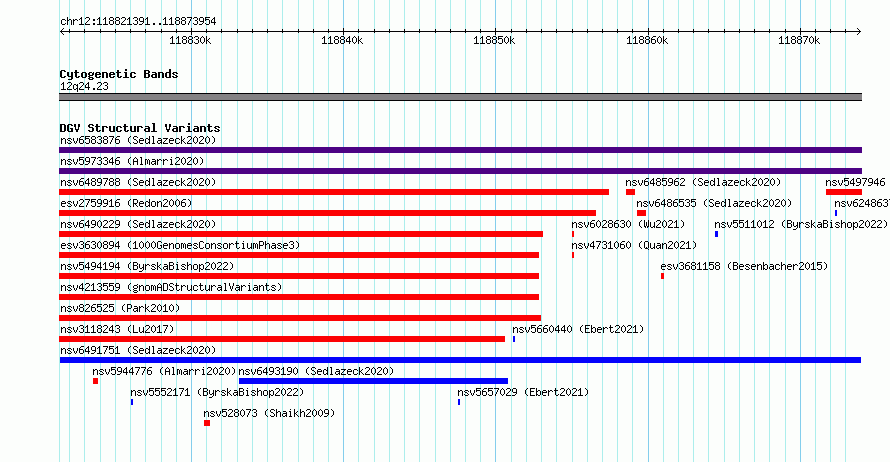Image resolution: width=890 pixels, height=462 pixels.
Task: Select the red nsv5494194 variant bar
Action: pyautogui.click(x=299, y=276)
